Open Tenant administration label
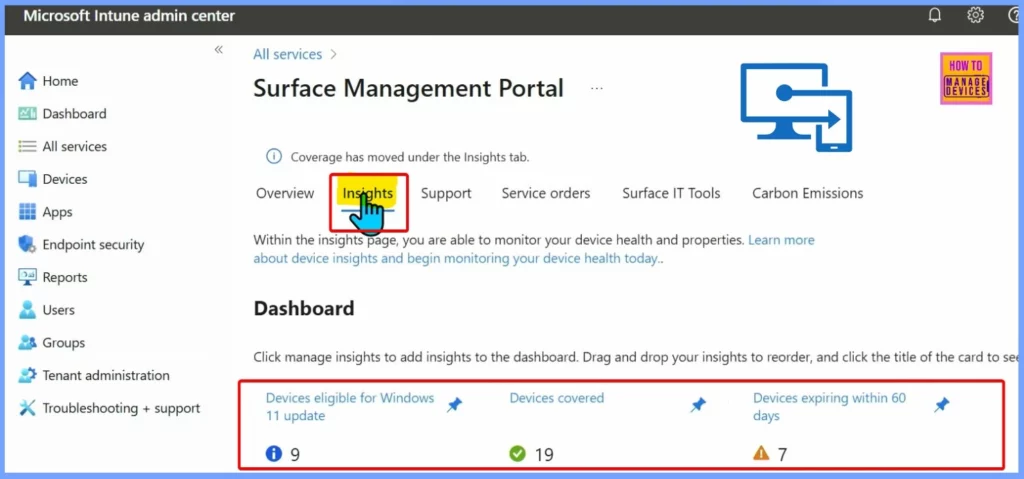Image resolution: width=1024 pixels, height=479 pixels. [106, 376]
